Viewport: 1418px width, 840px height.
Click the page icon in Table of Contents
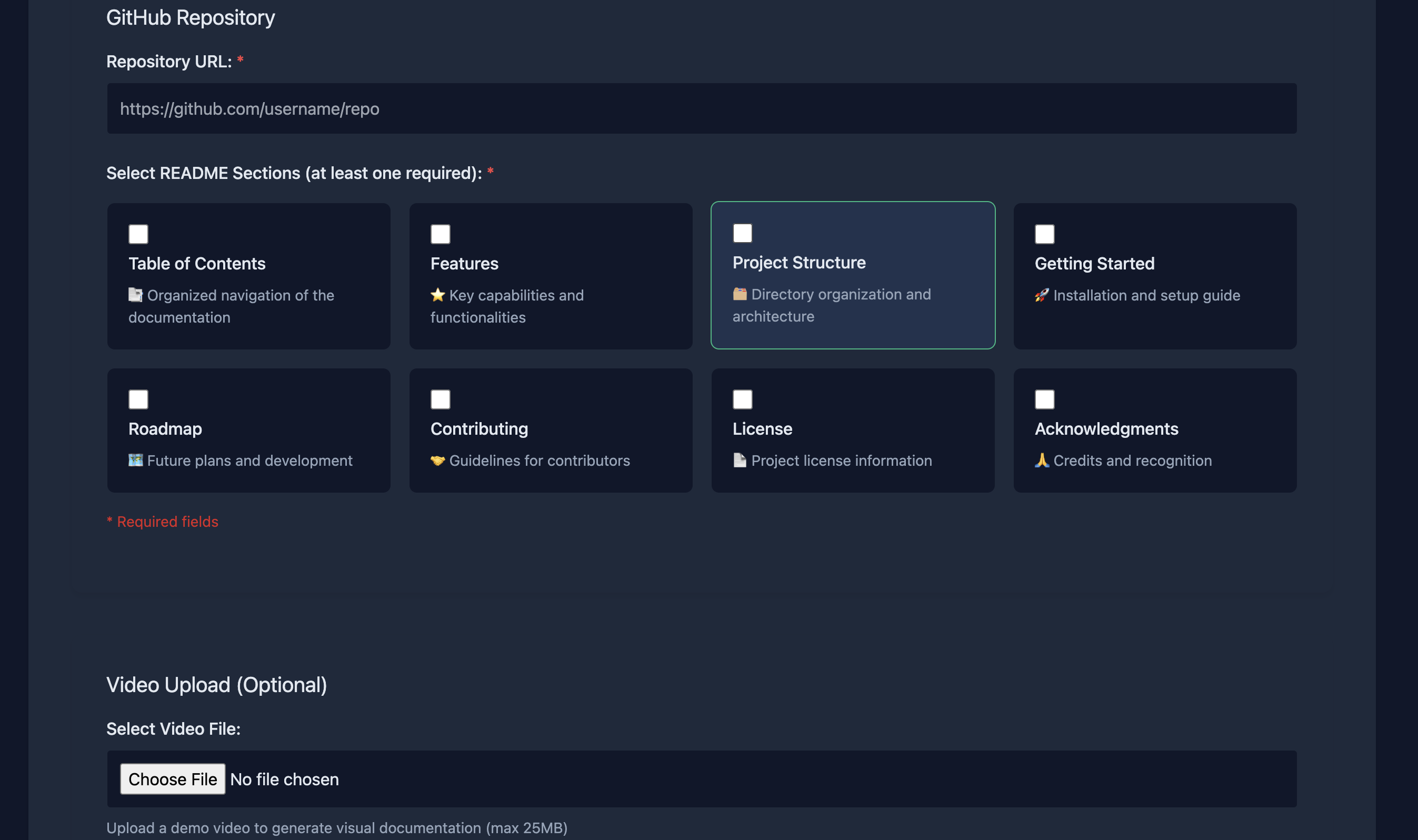click(135, 295)
